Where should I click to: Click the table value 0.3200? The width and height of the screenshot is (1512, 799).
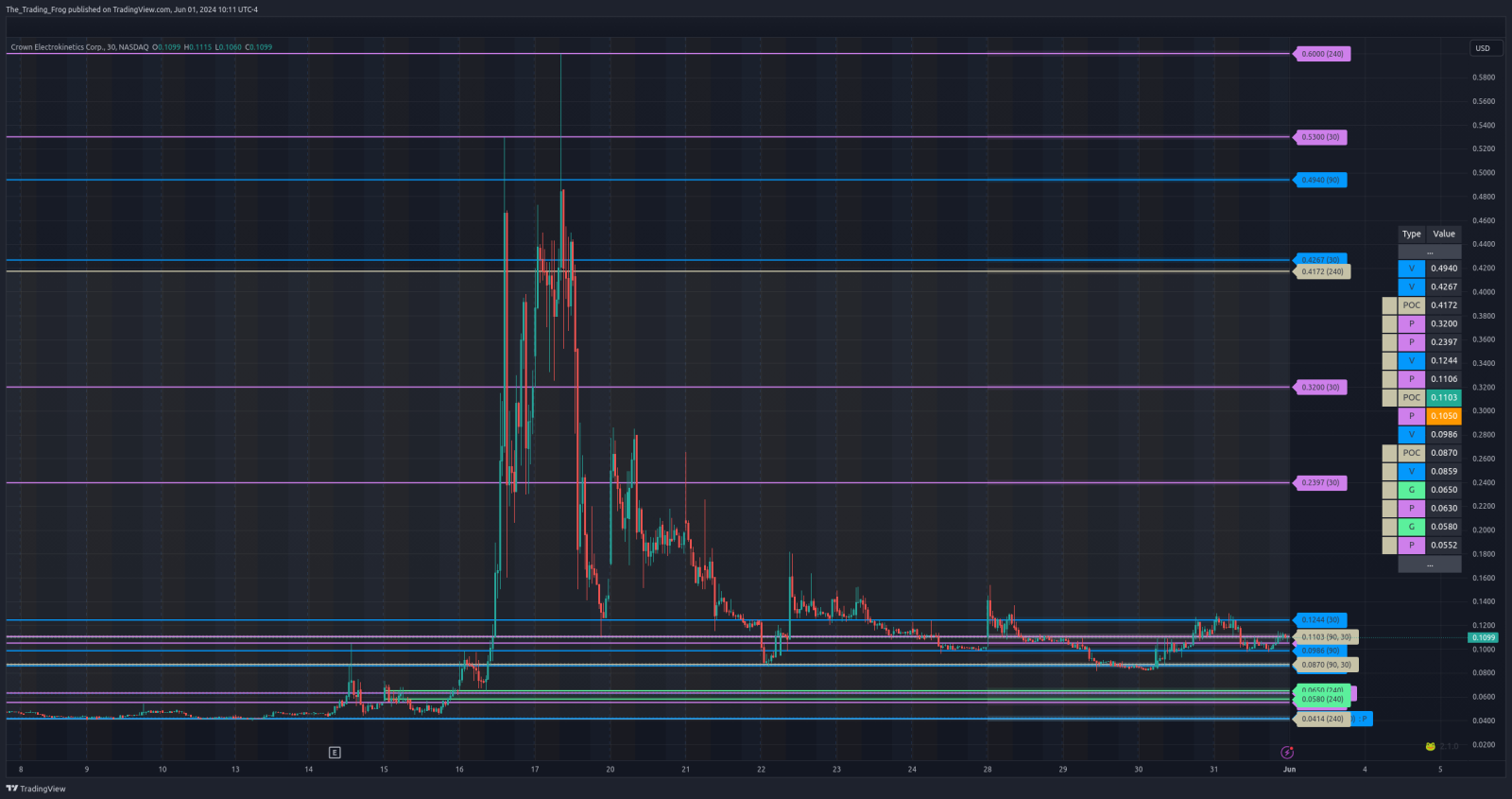point(1444,323)
